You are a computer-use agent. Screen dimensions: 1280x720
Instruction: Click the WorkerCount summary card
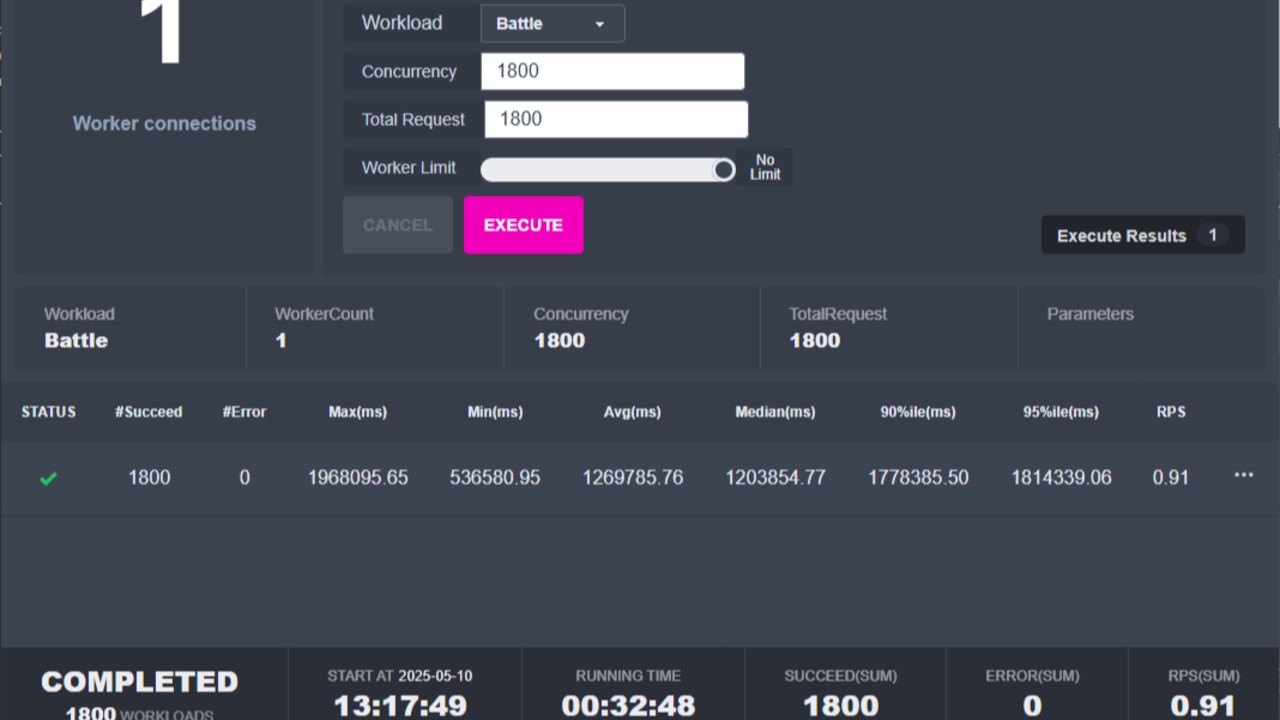(x=375, y=329)
